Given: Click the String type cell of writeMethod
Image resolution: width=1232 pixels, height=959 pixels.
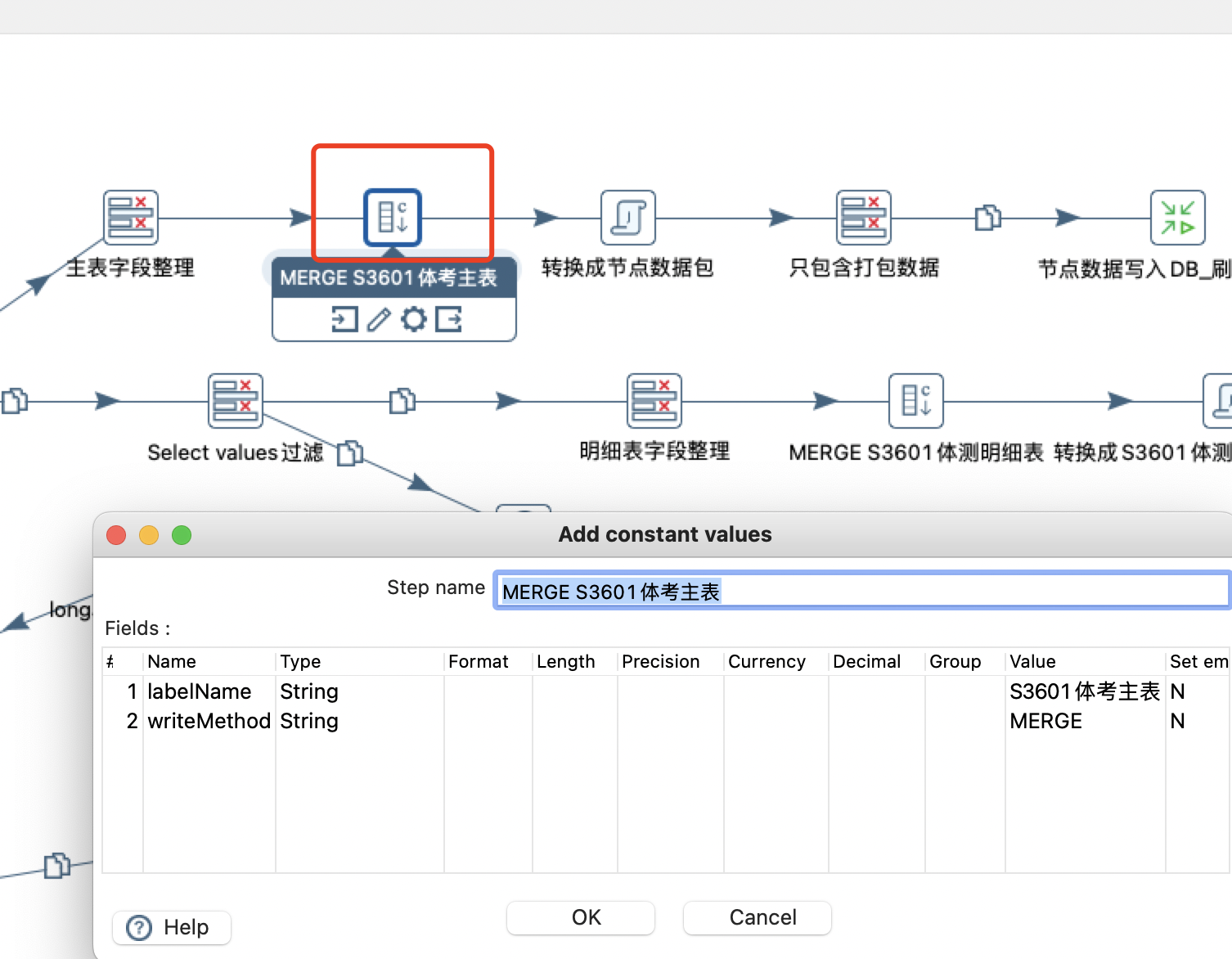Looking at the screenshot, I should (360, 721).
